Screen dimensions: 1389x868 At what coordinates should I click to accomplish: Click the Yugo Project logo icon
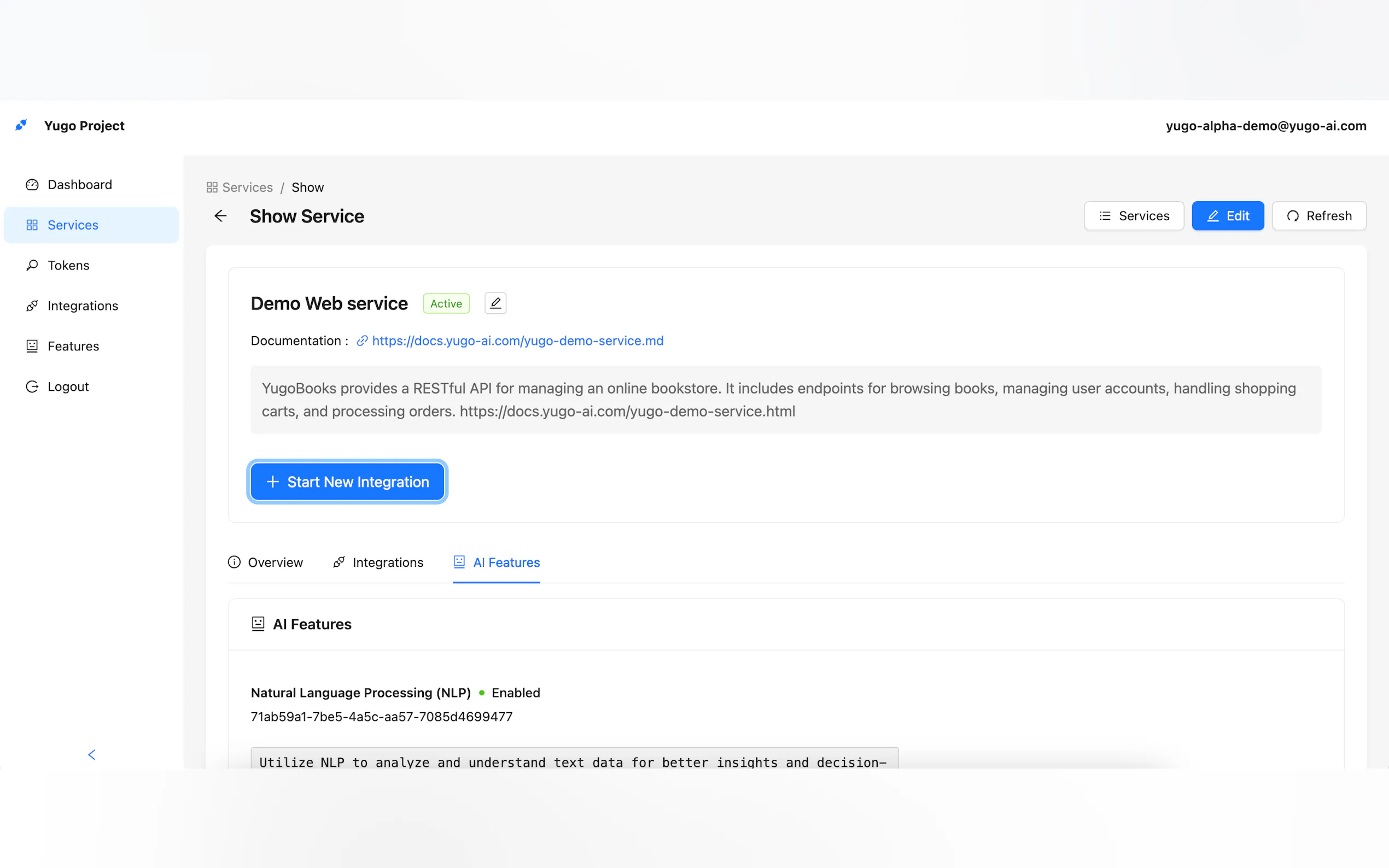[21, 125]
